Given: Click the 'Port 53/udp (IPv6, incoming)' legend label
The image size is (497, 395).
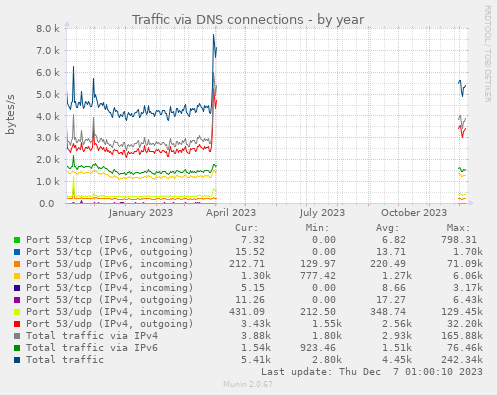Looking at the screenshot, I should 110,264.
